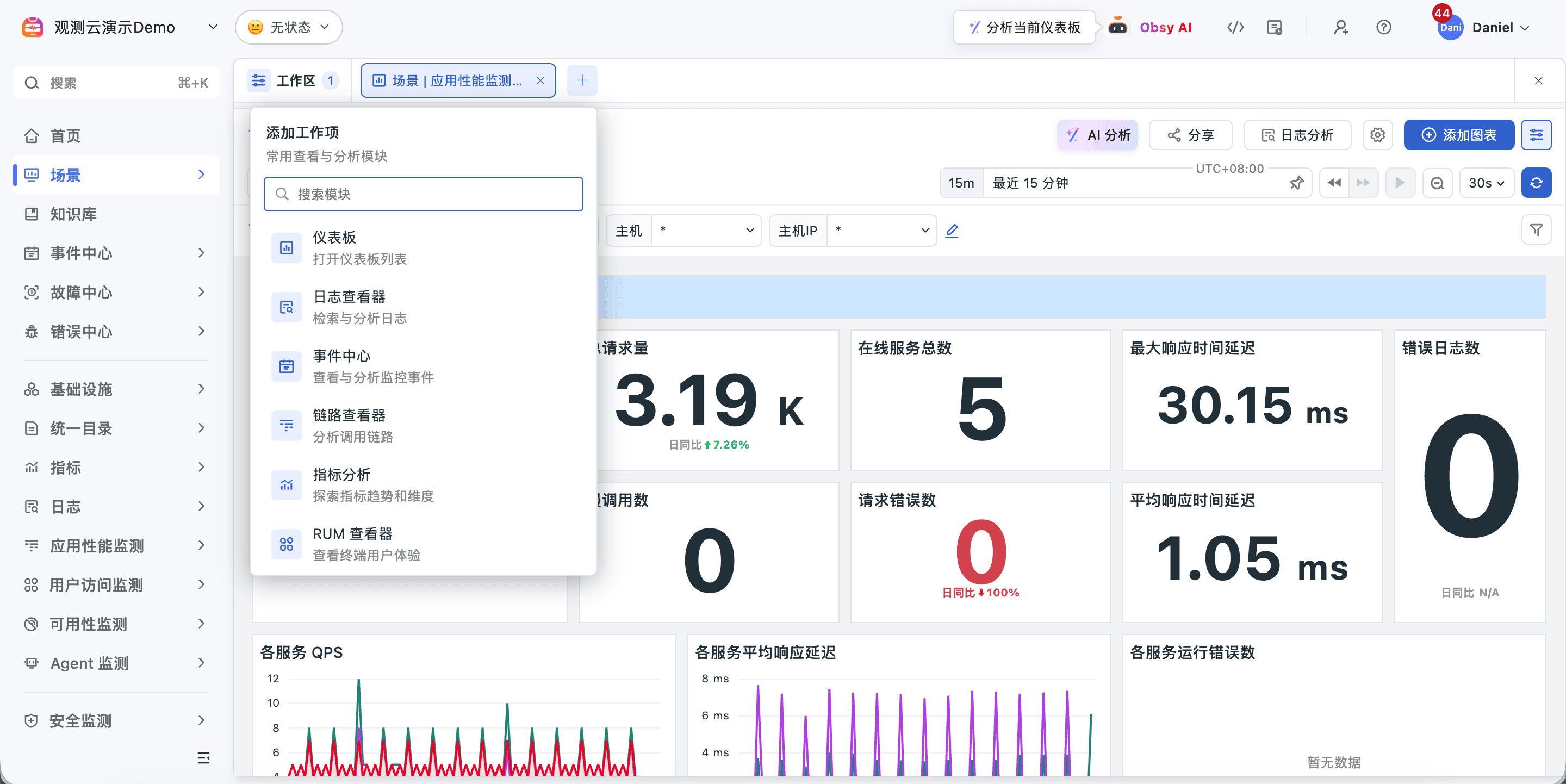The height and width of the screenshot is (784, 1566).
Task: Focus the 搜索模块 search field
Action: click(423, 194)
